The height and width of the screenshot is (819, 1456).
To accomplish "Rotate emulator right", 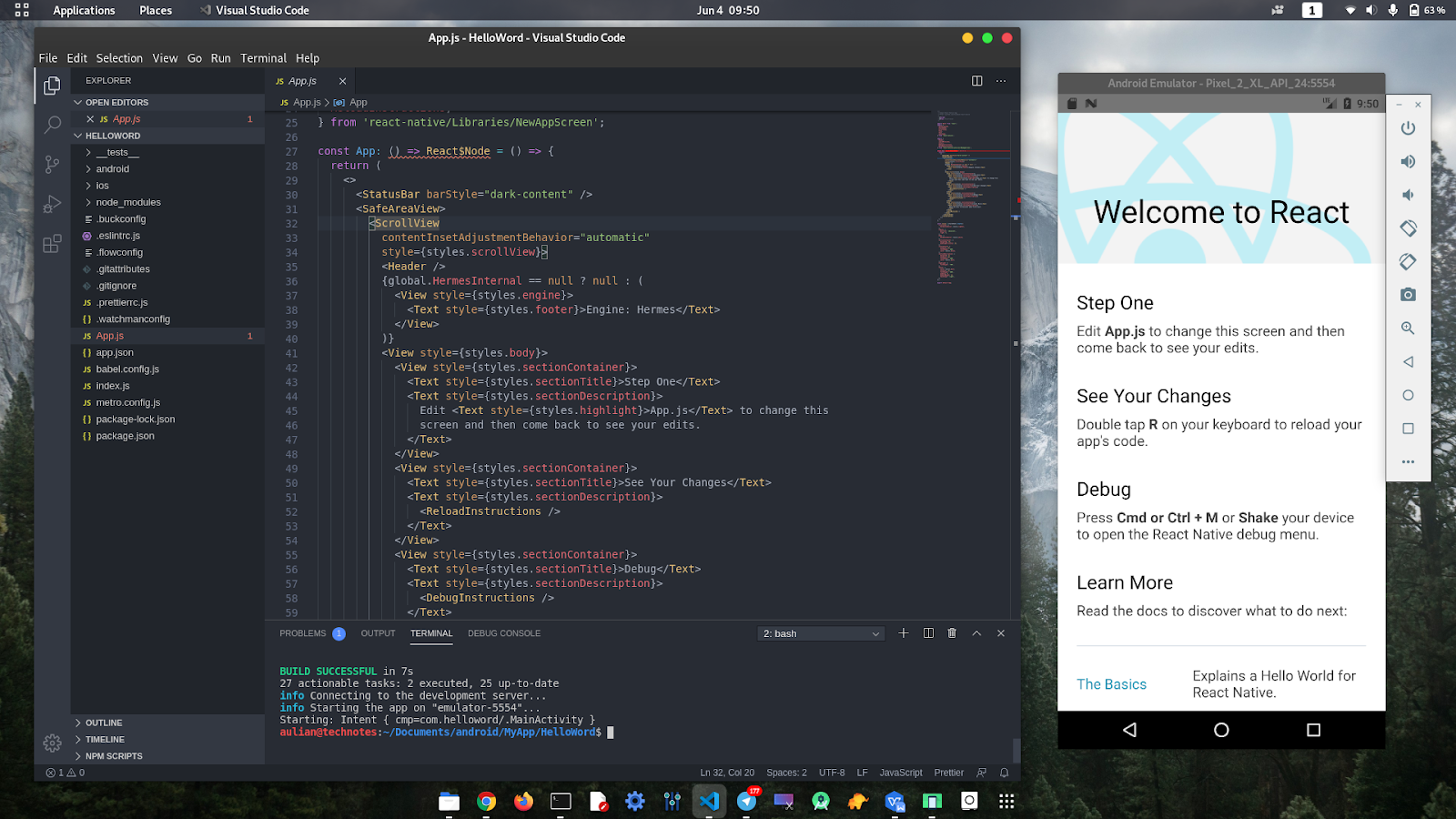I will click(1408, 261).
